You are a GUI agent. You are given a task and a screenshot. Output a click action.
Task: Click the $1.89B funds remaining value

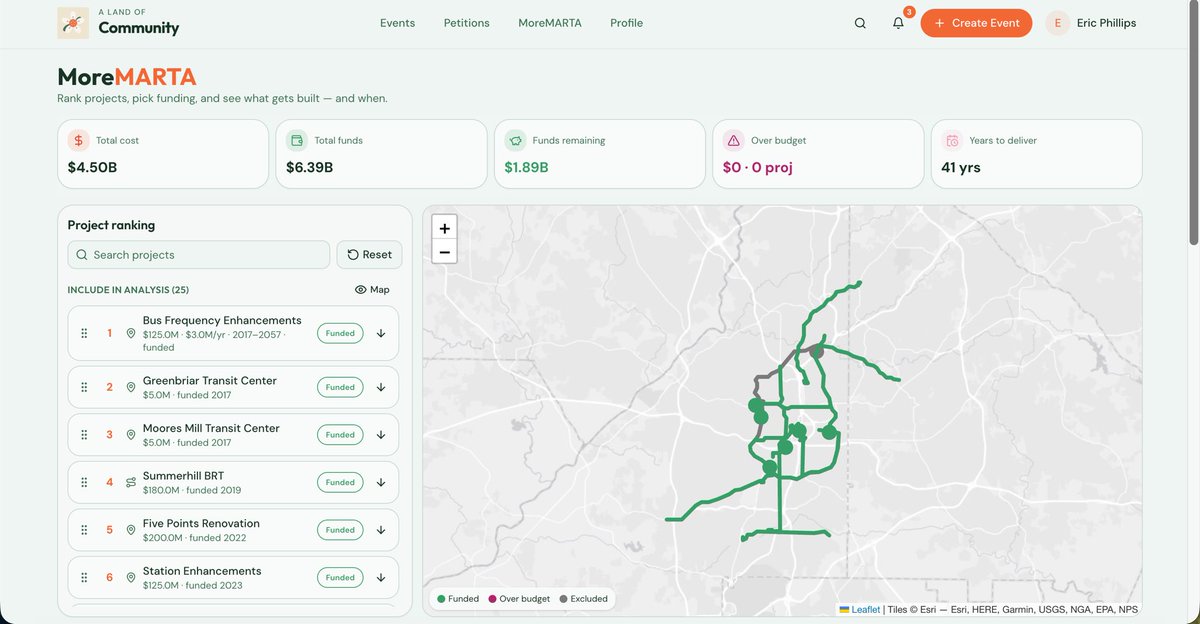tap(526, 168)
